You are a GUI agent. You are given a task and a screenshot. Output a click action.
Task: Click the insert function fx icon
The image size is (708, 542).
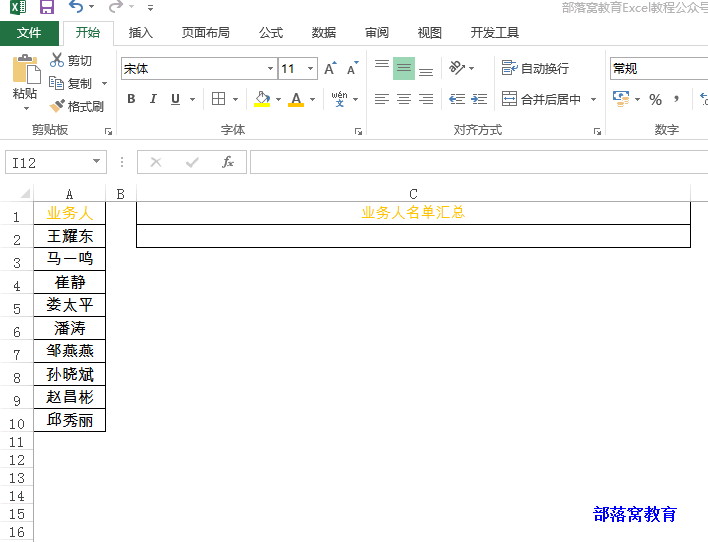(x=228, y=162)
